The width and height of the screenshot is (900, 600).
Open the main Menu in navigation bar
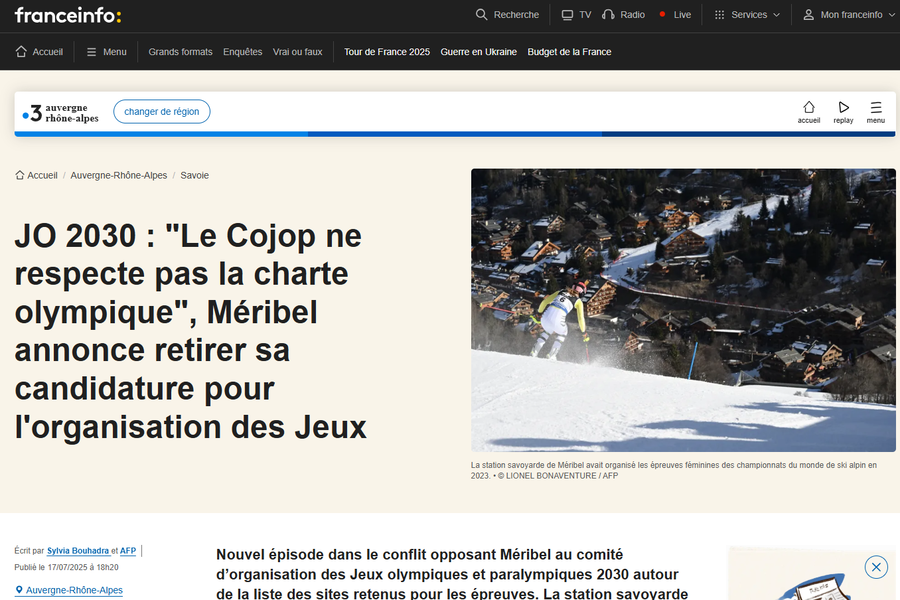coord(106,52)
